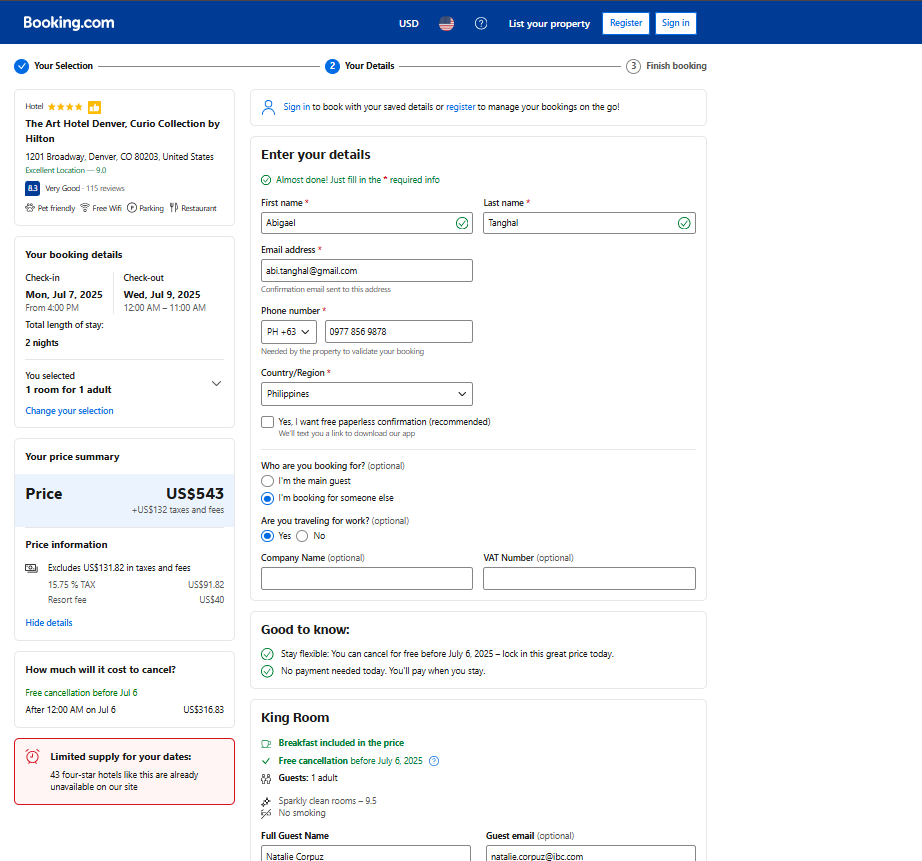Open the USD currency selector
This screenshot has height=861, width=922.
409,24
